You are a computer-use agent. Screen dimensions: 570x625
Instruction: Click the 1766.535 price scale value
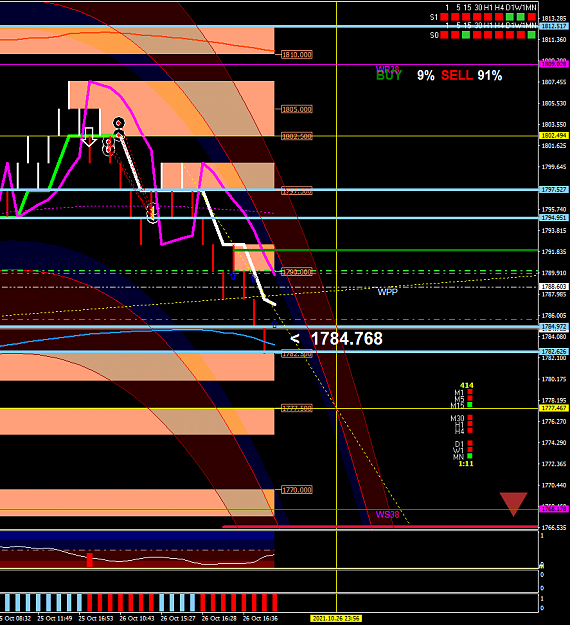point(554,527)
